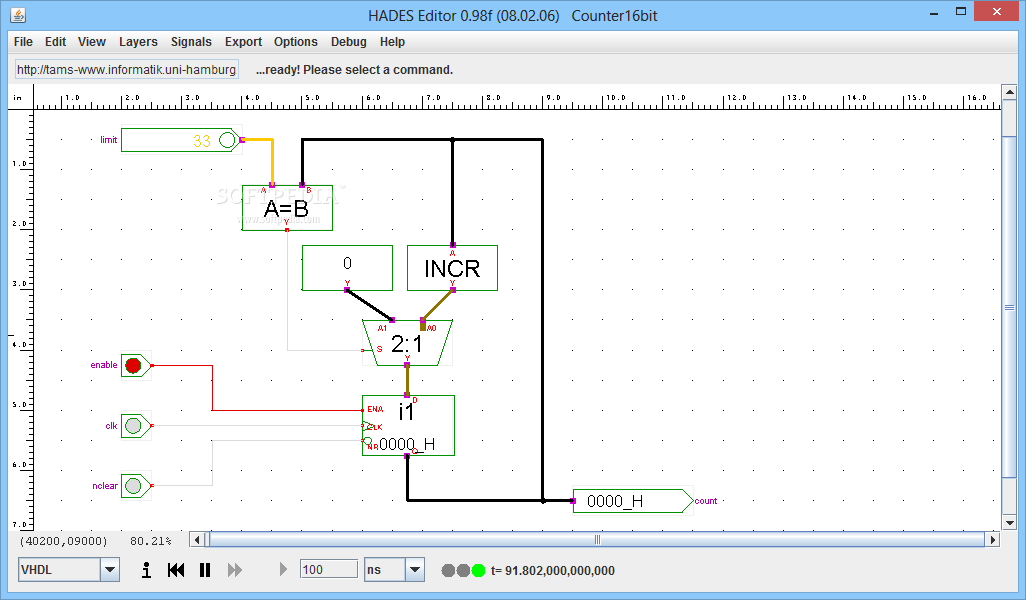Screen dimensions: 1026x600
Task: Click the Java application icon in title bar
Action: pyautogui.click(x=18, y=14)
